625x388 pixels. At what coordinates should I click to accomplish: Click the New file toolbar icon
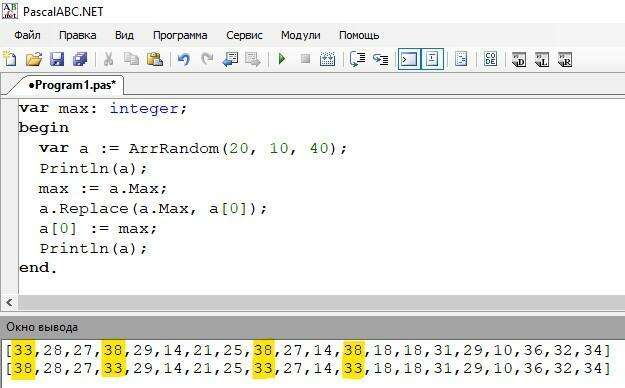pyautogui.click(x=10, y=59)
